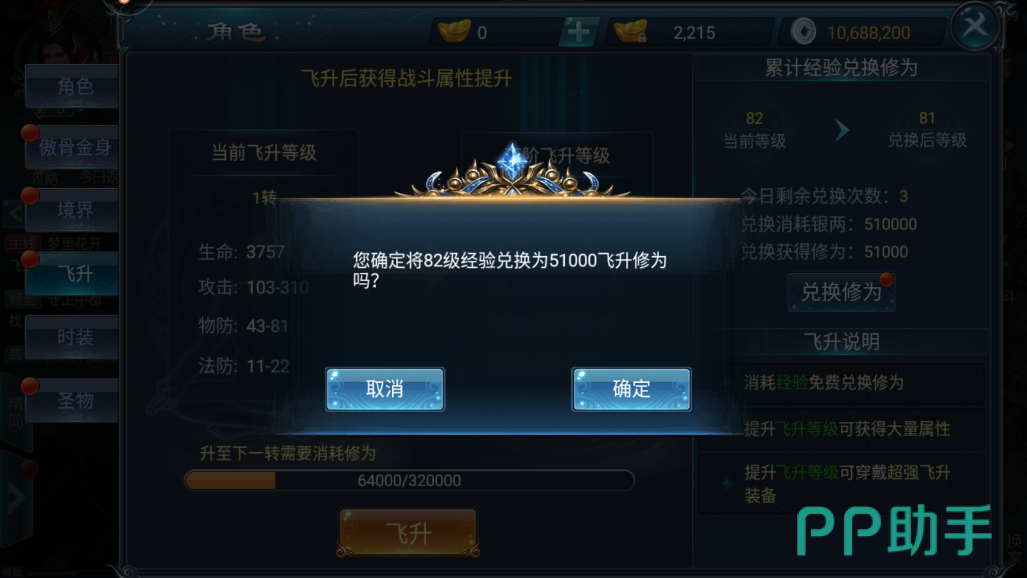This screenshot has height=578, width=1027.
Task: Open the 圣物 side tab
Action: (x=72, y=400)
